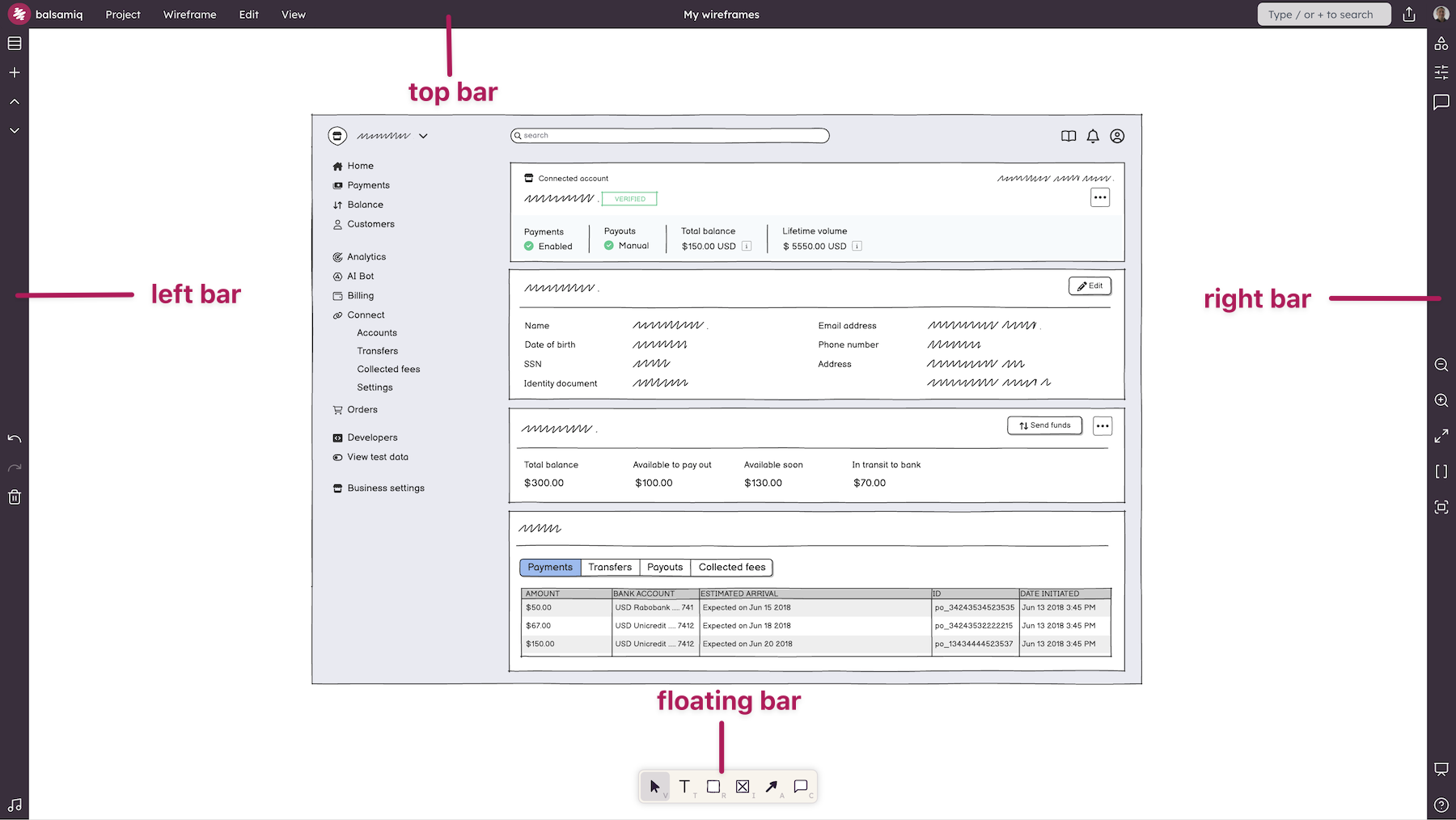Screen dimensions: 1456x820
Task: Open the properties sliders panel icon
Action: click(x=1441, y=73)
